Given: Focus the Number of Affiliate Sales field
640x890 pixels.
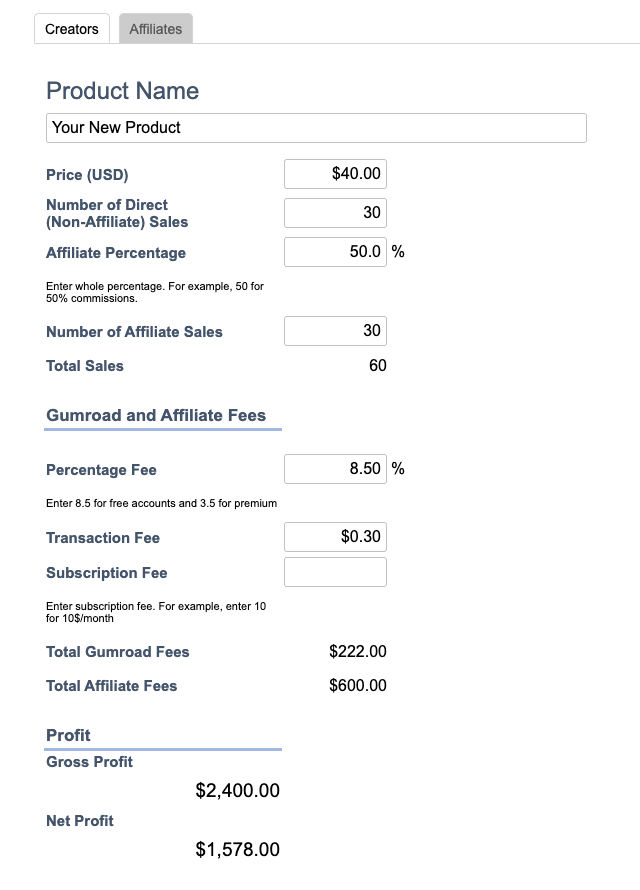Looking at the screenshot, I should (x=335, y=331).
